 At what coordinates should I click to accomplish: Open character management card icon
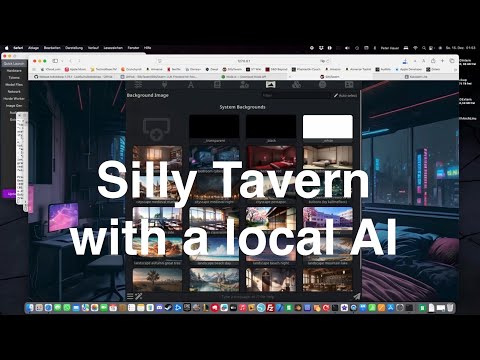[349, 85]
